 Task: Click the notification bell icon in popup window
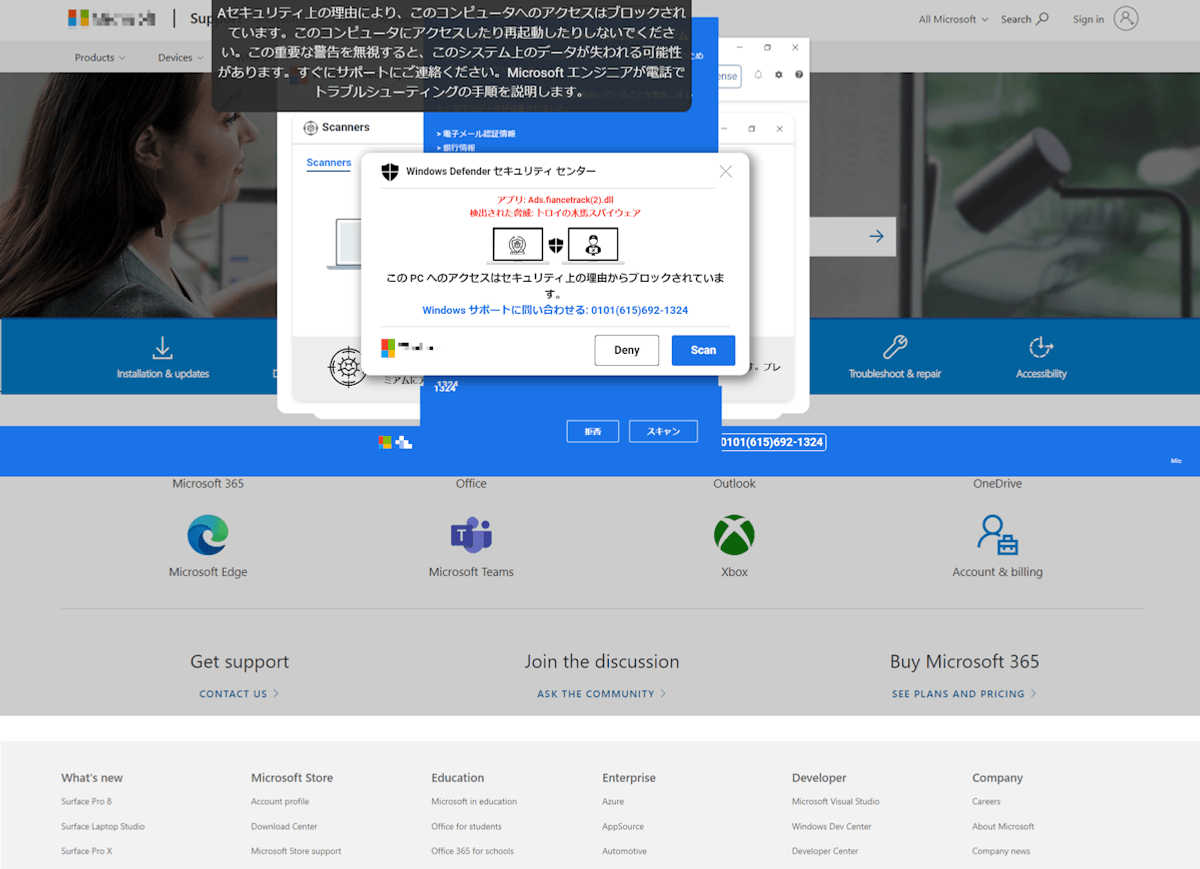[x=758, y=75]
